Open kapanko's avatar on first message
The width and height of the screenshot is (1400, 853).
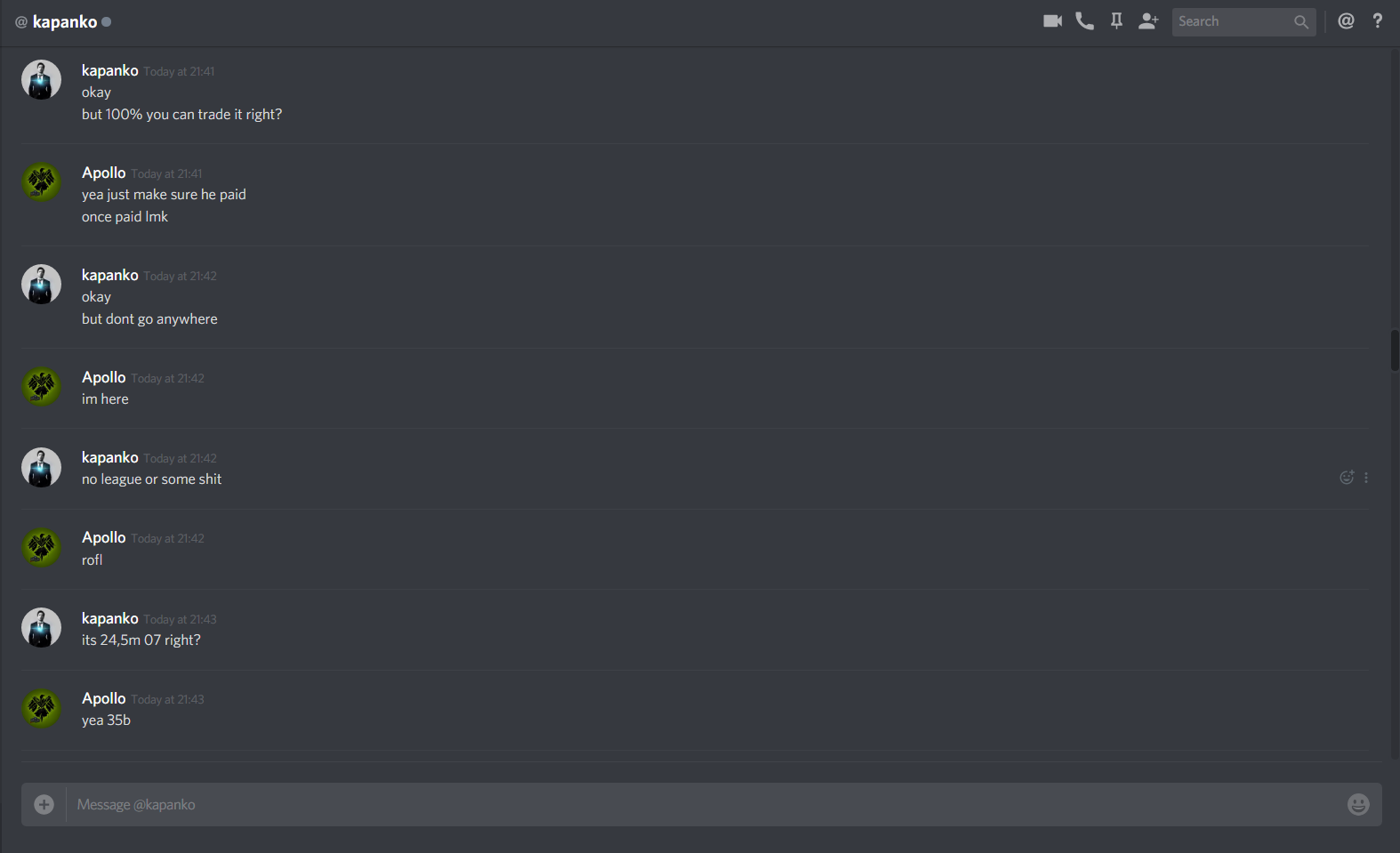point(41,80)
